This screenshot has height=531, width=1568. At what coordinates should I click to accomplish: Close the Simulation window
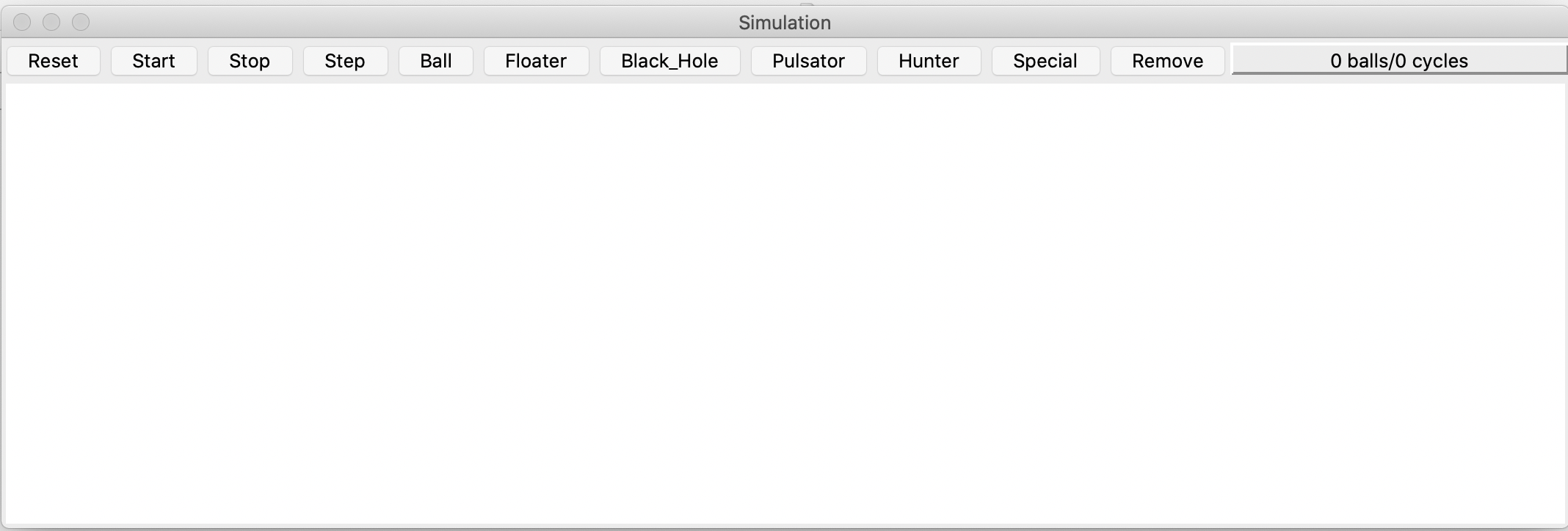pyautogui.click(x=22, y=23)
